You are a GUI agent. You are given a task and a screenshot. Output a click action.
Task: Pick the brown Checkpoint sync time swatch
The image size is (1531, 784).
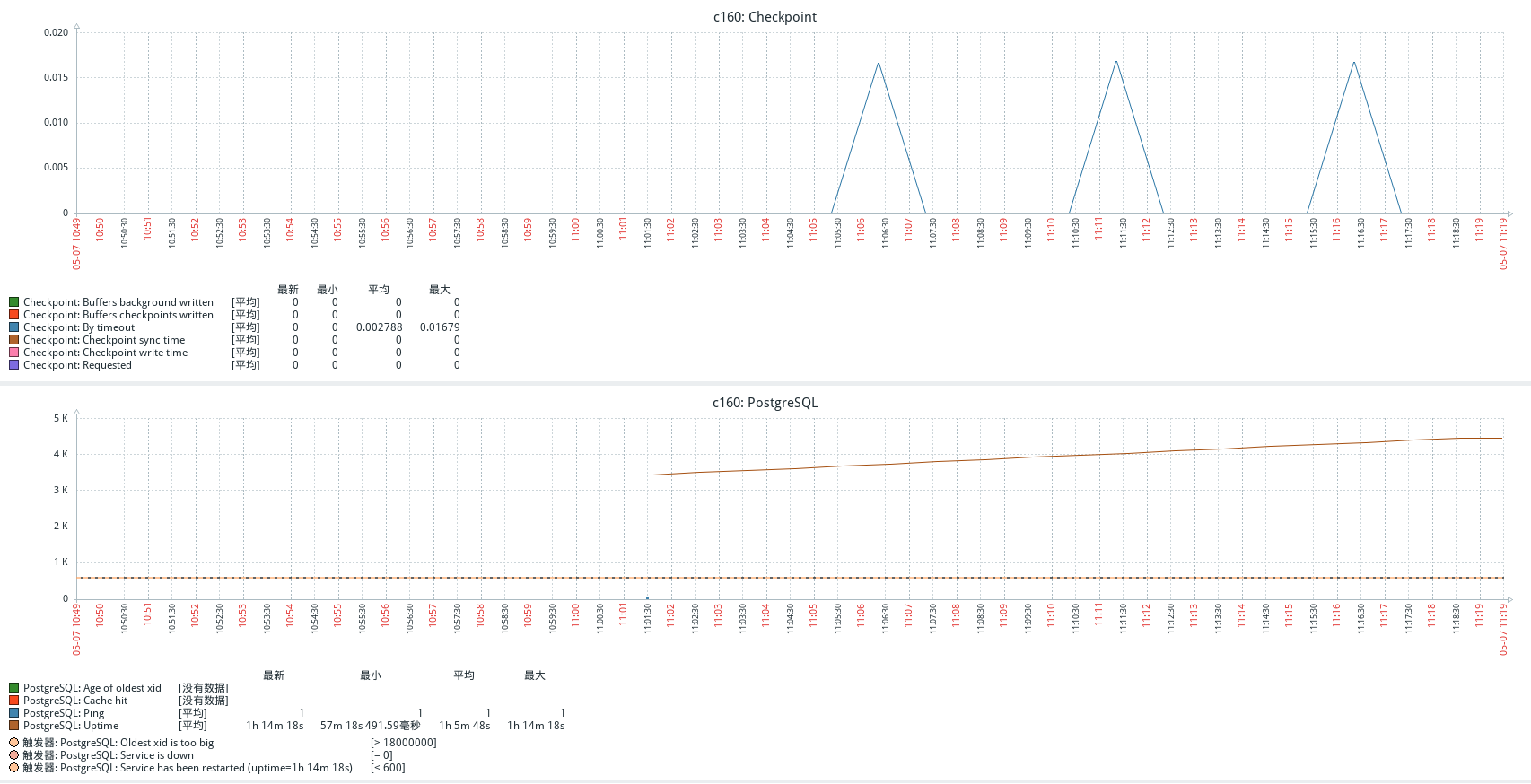[x=14, y=340]
